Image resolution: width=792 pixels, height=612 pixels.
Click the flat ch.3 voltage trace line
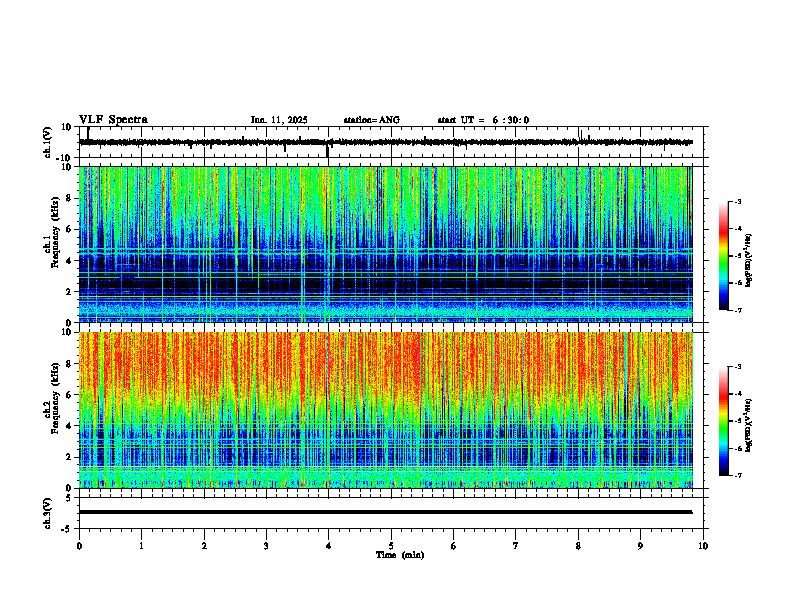coord(386,512)
